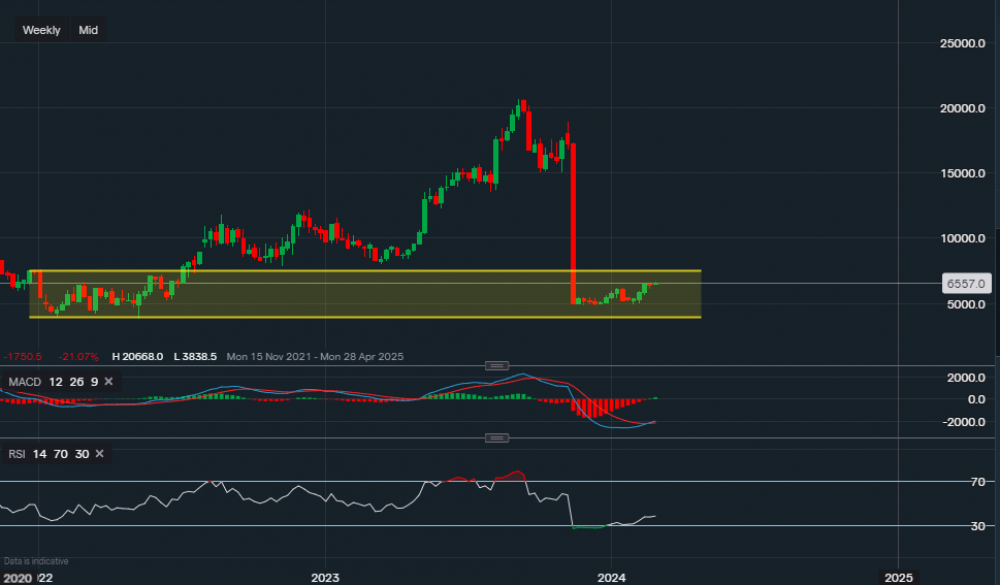The width and height of the screenshot is (1000, 585).
Task: Click the resize handle above RSI pane
Action: (496, 438)
